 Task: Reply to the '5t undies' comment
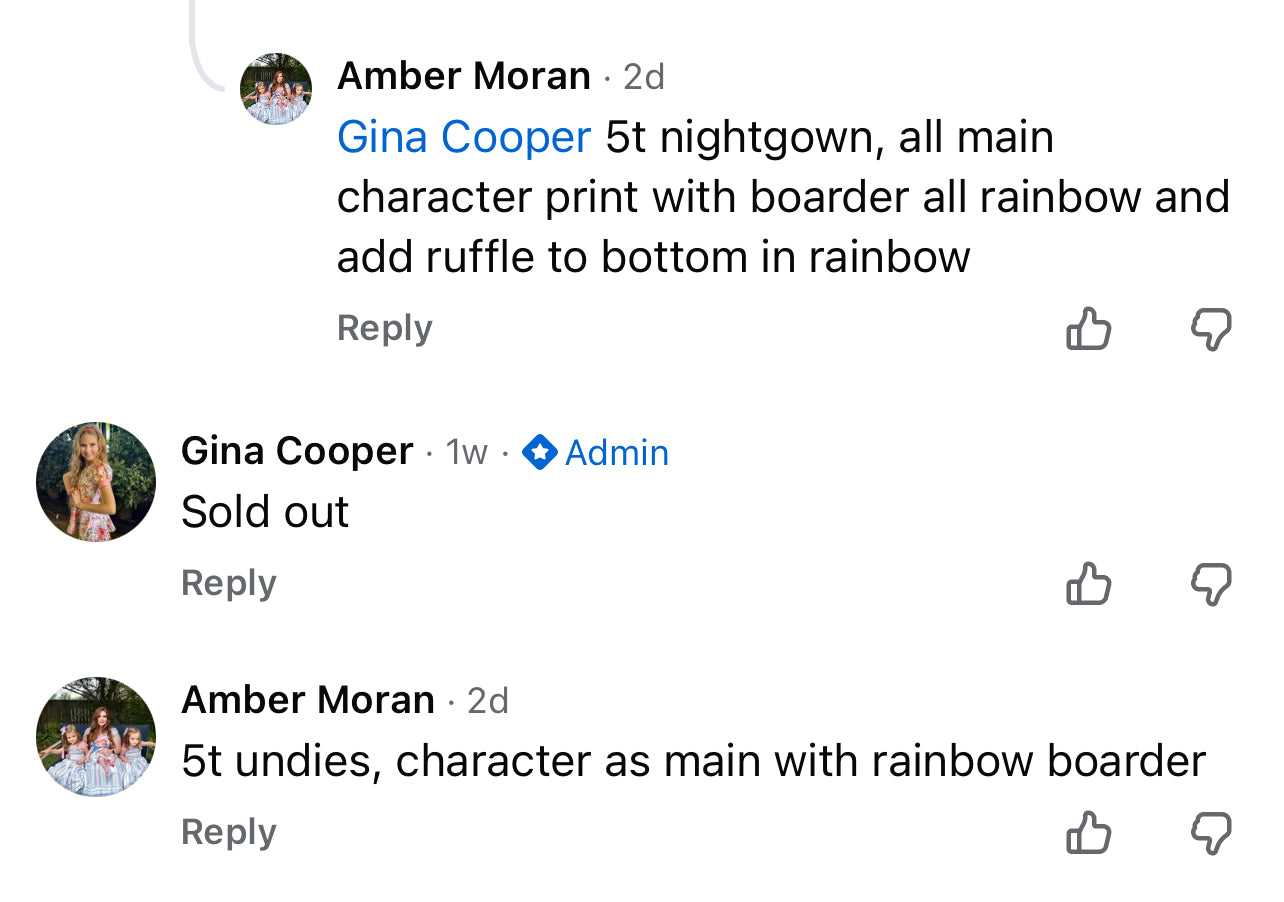coord(228,832)
